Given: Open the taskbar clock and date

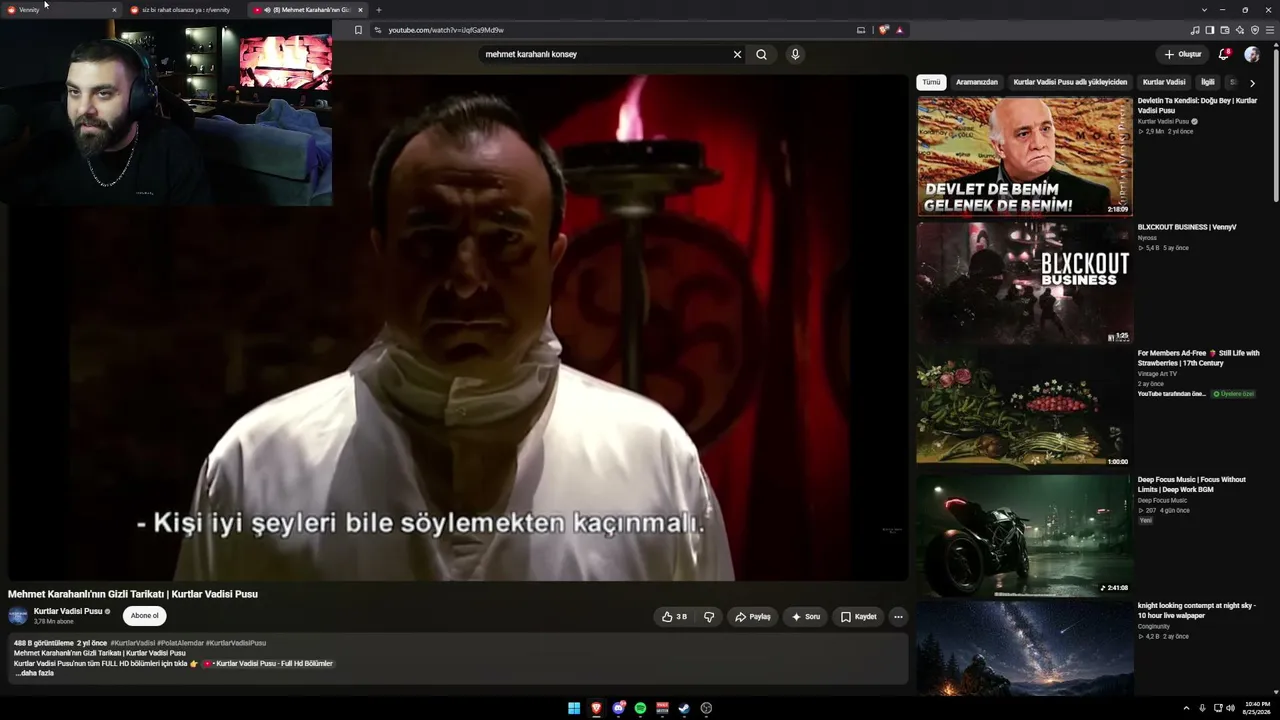Looking at the screenshot, I should tap(1257, 708).
